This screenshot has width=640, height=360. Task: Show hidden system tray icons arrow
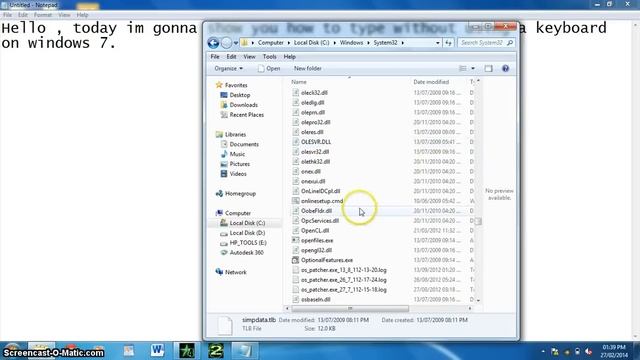(543, 351)
